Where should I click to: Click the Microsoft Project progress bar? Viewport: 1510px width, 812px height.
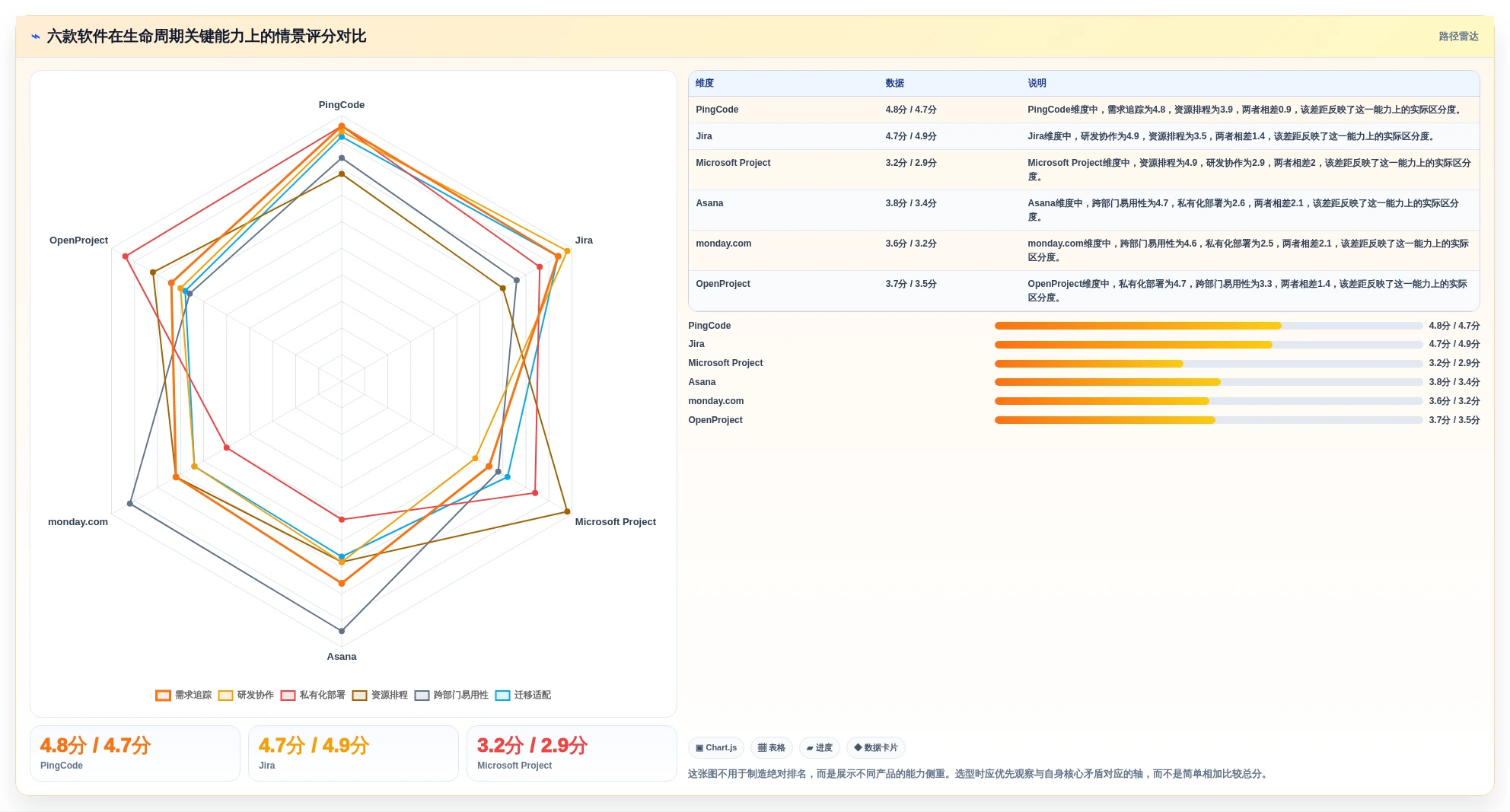pyautogui.click(x=1209, y=364)
